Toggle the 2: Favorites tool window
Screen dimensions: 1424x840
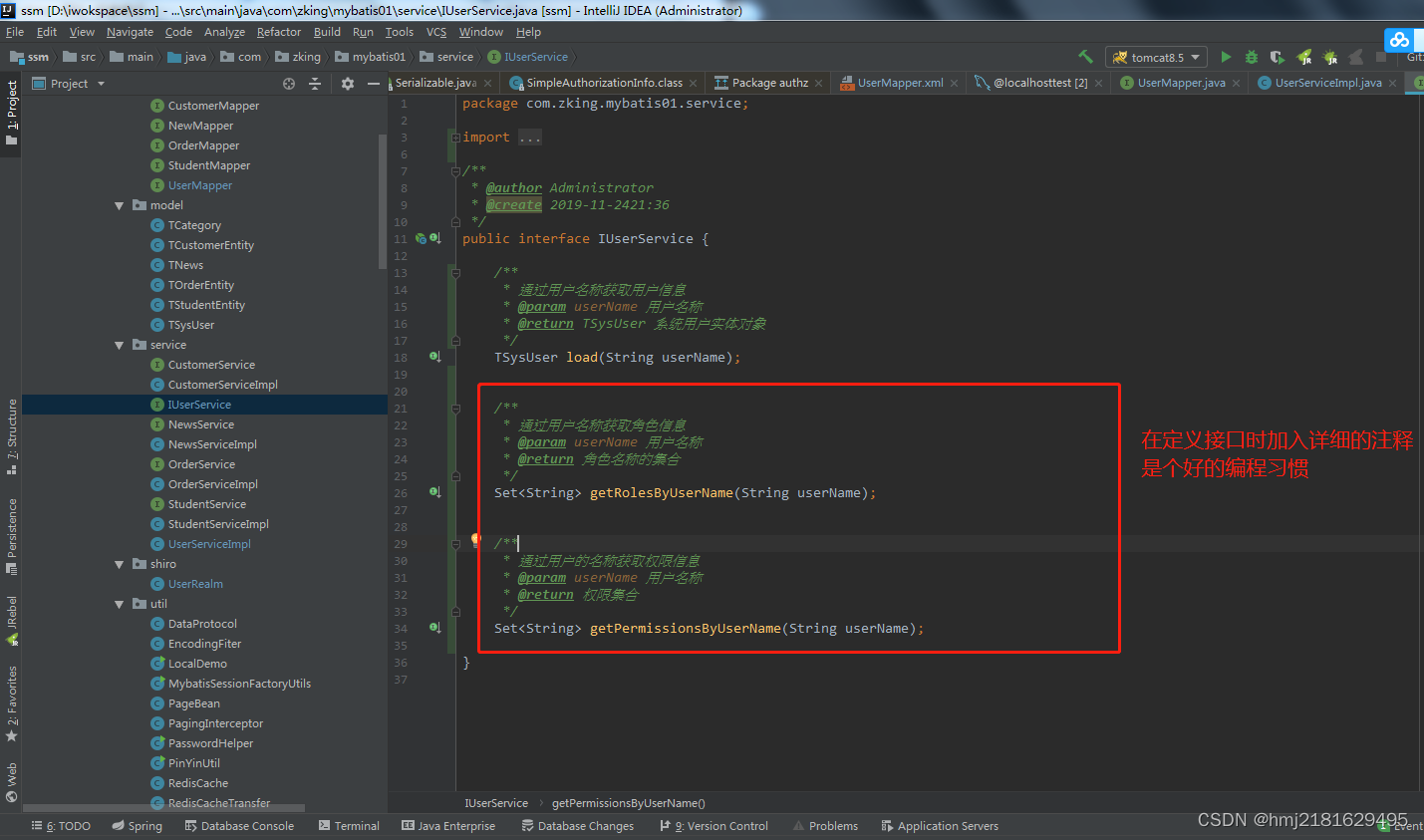click(11, 703)
